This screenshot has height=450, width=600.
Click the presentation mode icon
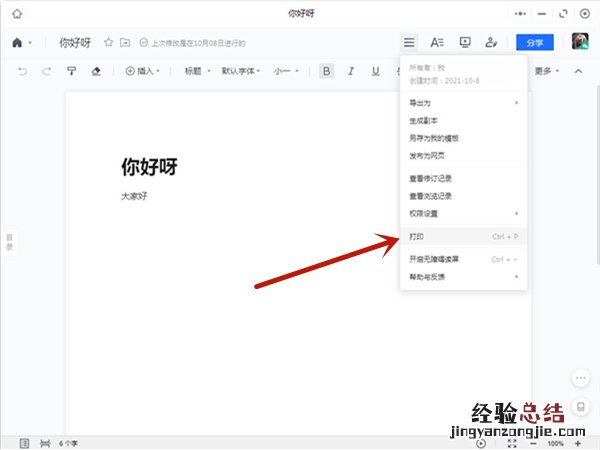[464, 42]
